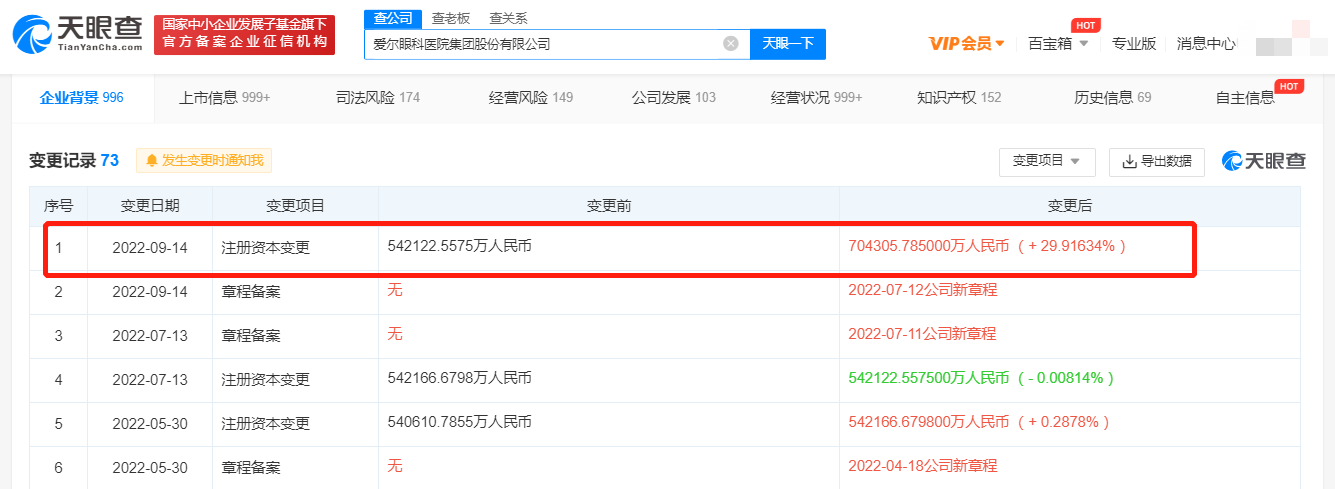Click 章程备案 in row 6
Viewport: 1335px width, 489px height.
(251, 467)
